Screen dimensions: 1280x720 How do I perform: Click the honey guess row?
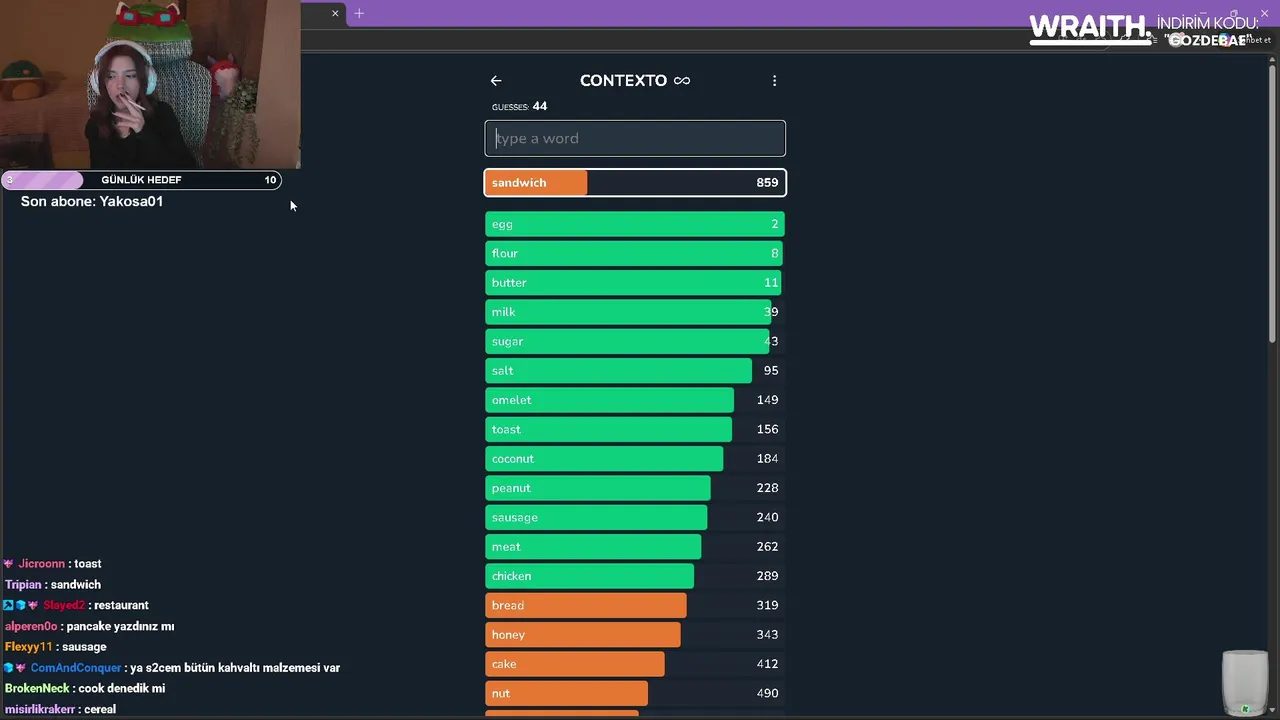coord(635,635)
